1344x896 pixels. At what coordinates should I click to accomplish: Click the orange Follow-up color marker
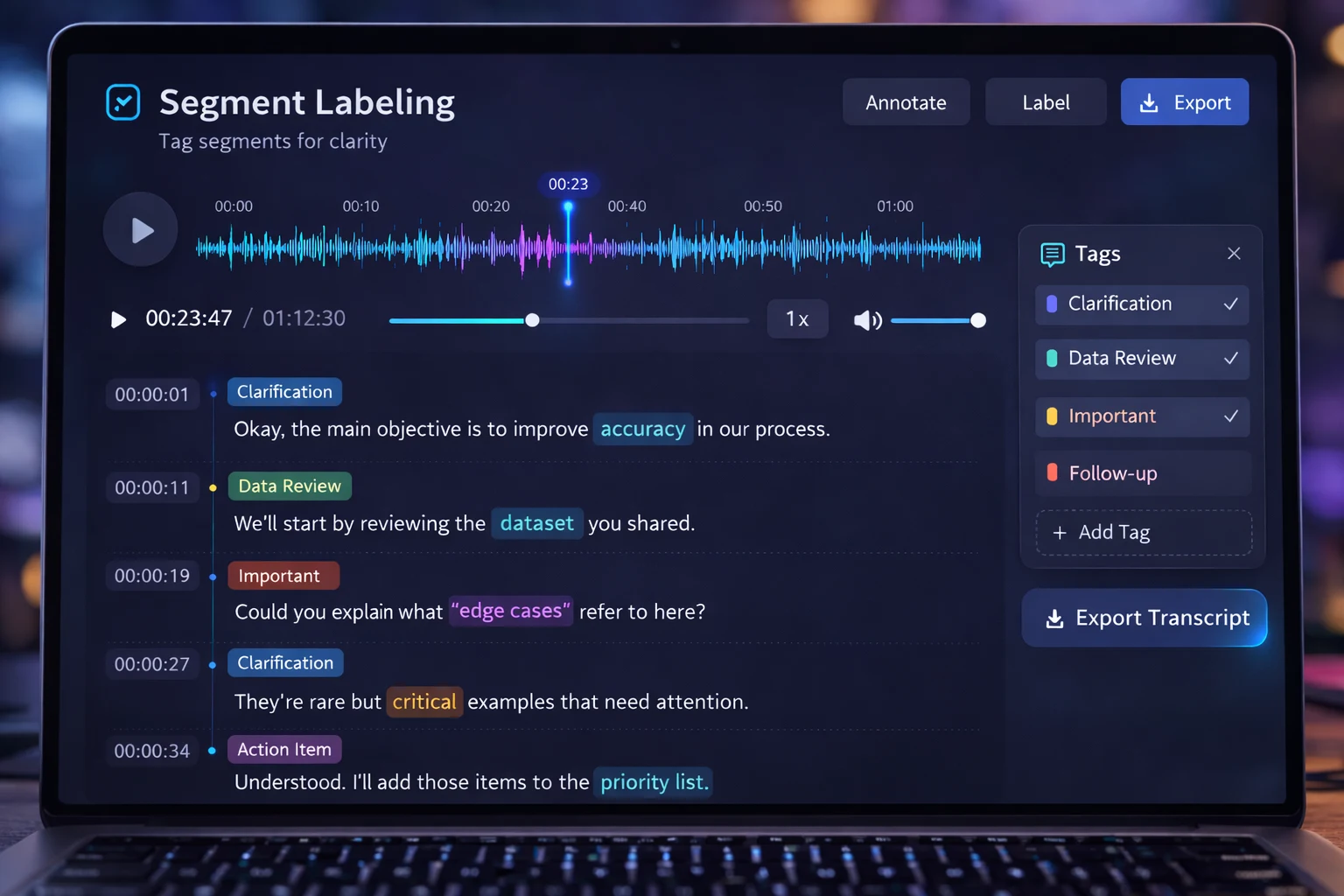[x=1053, y=473]
